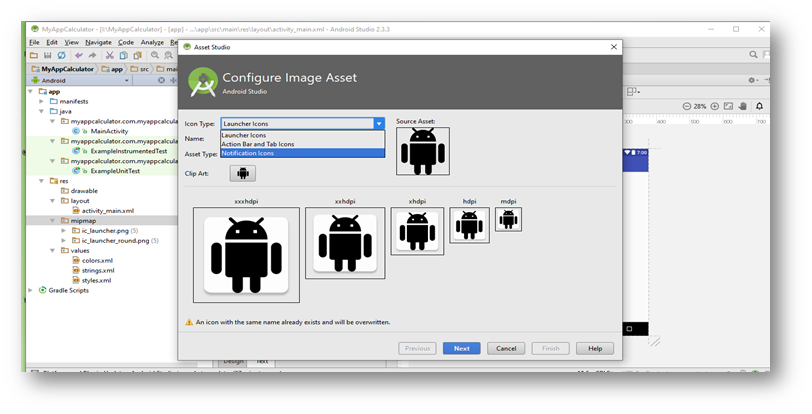This screenshot has height=414, width=812.
Task: Click the MyAppCalculator breadcrumb
Action: click(63, 69)
